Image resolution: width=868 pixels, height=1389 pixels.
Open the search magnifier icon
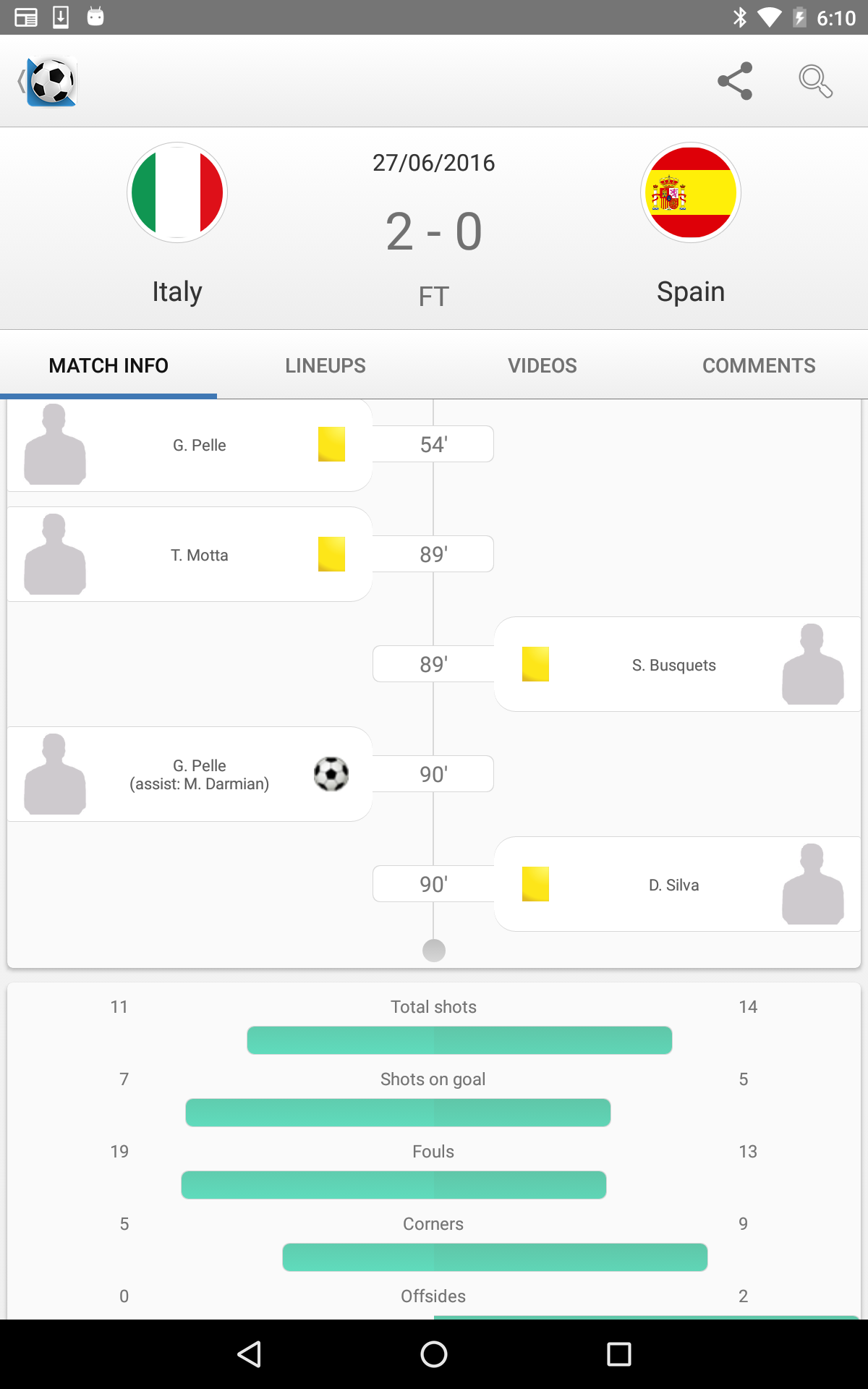pyautogui.click(x=815, y=81)
